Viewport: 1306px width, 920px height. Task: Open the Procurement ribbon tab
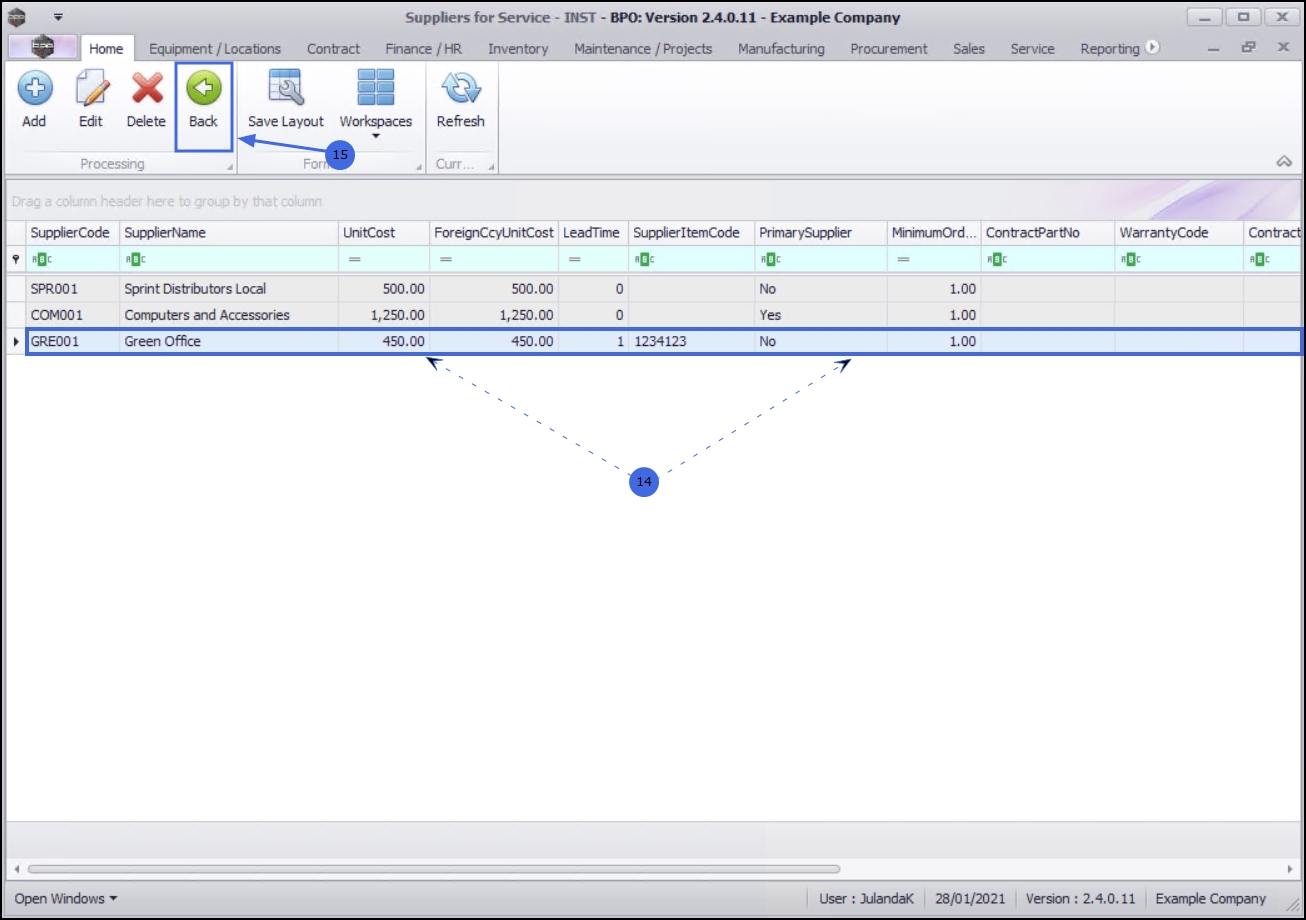click(889, 48)
